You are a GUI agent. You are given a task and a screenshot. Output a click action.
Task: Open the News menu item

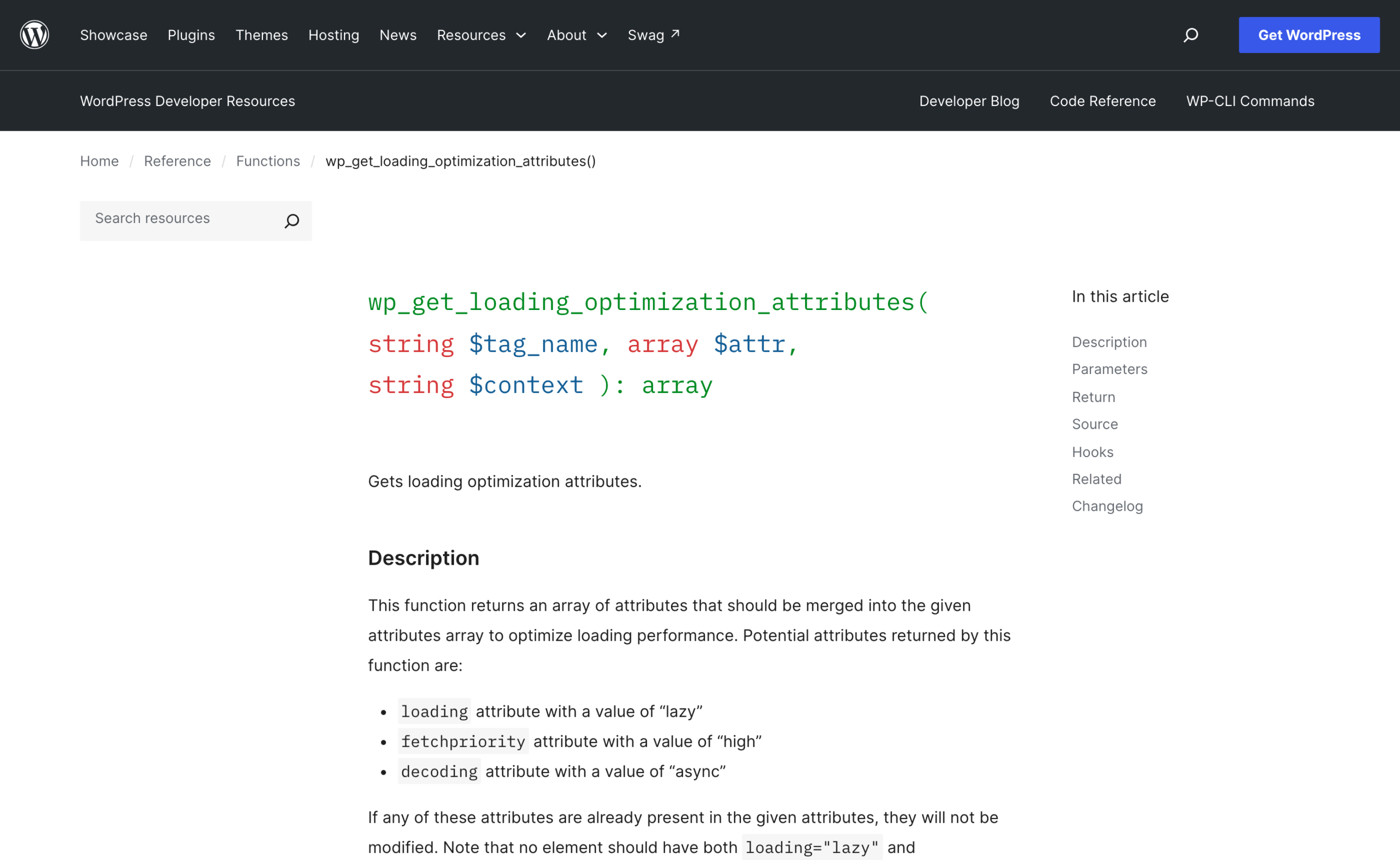[x=398, y=36]
